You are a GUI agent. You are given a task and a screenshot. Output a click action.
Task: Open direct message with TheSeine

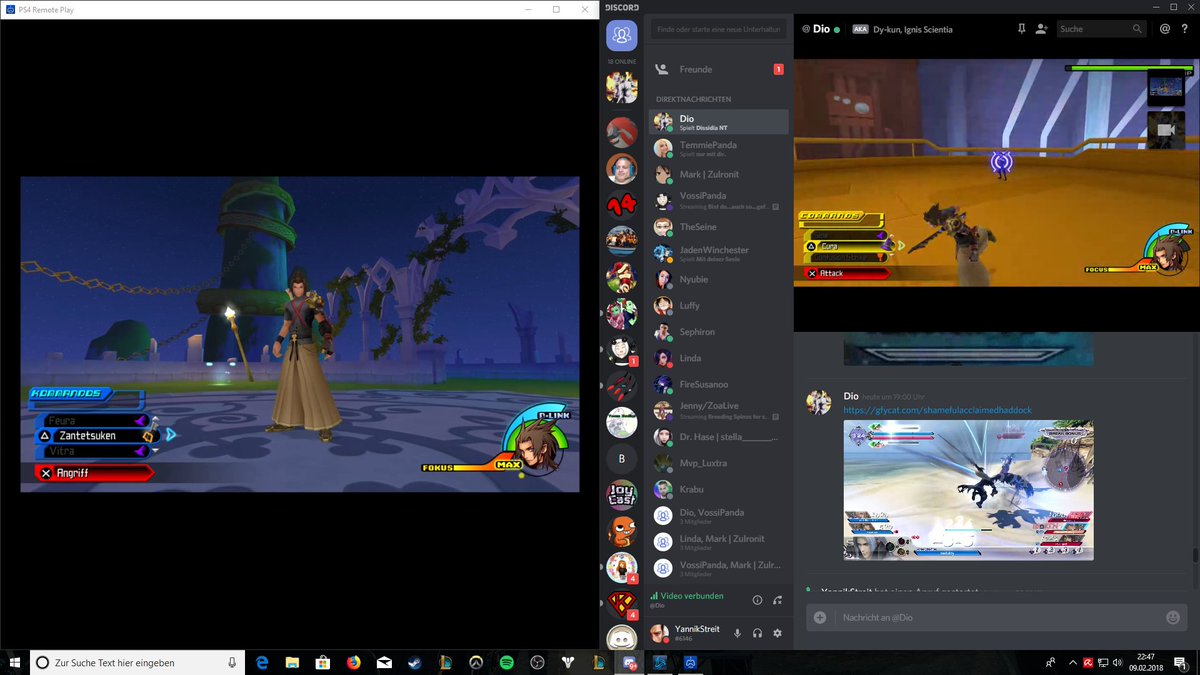(718, 227)
